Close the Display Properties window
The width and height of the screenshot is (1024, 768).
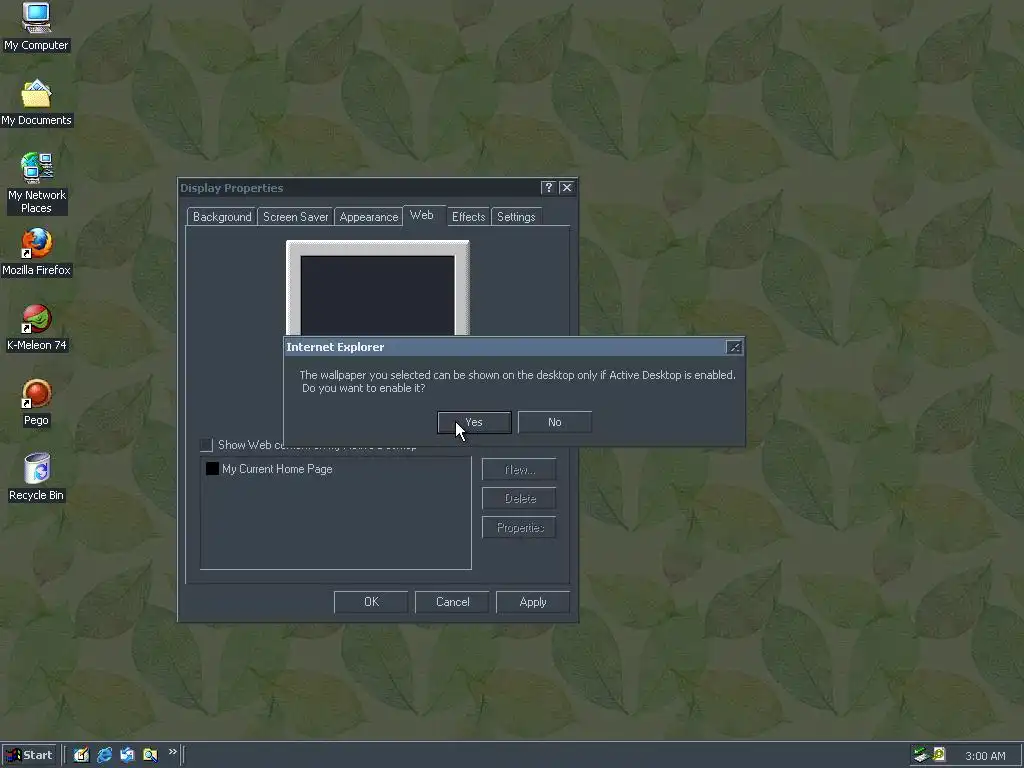pyautogui.click(x=567, y=188)
